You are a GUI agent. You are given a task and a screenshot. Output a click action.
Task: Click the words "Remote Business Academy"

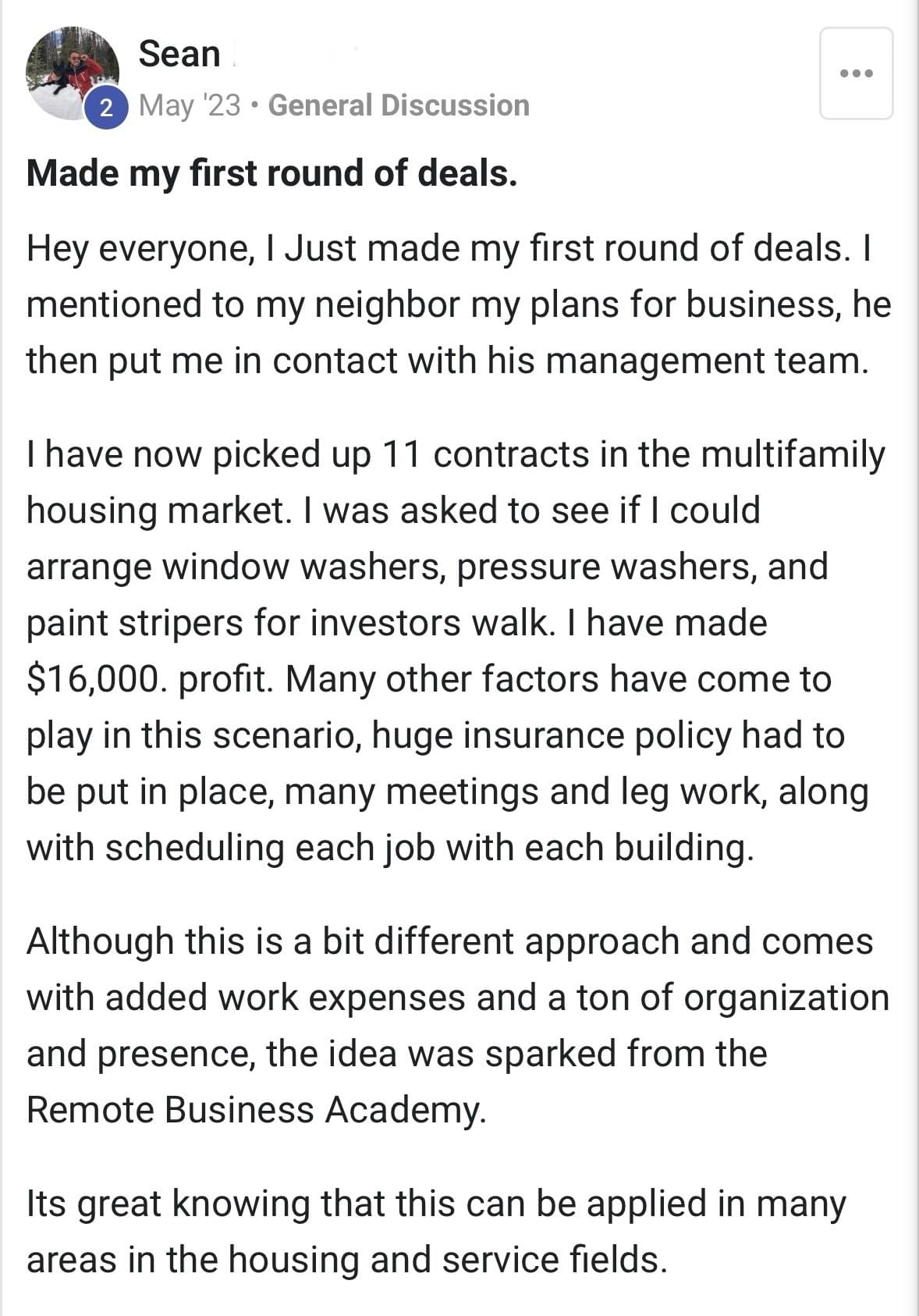pyautogui.click(x=254, y=1110)
